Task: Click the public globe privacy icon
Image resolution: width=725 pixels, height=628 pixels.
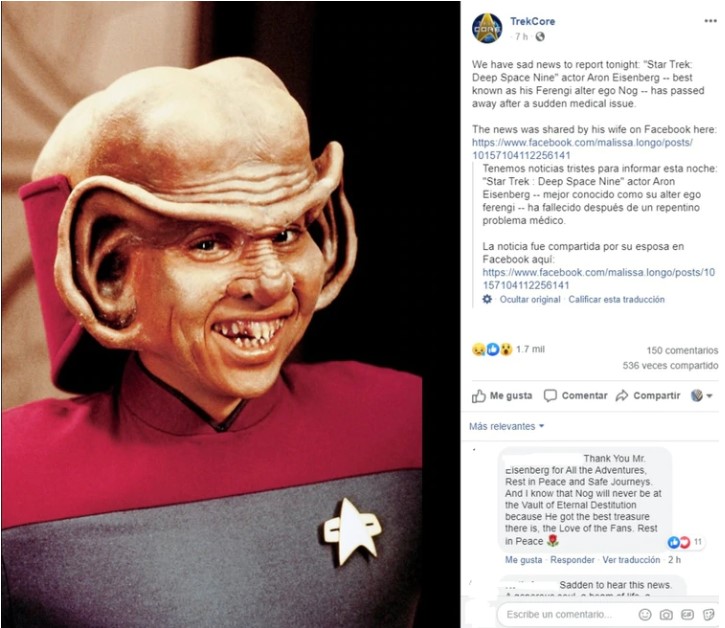Action: pyautogui.click(x=540, y=37)
